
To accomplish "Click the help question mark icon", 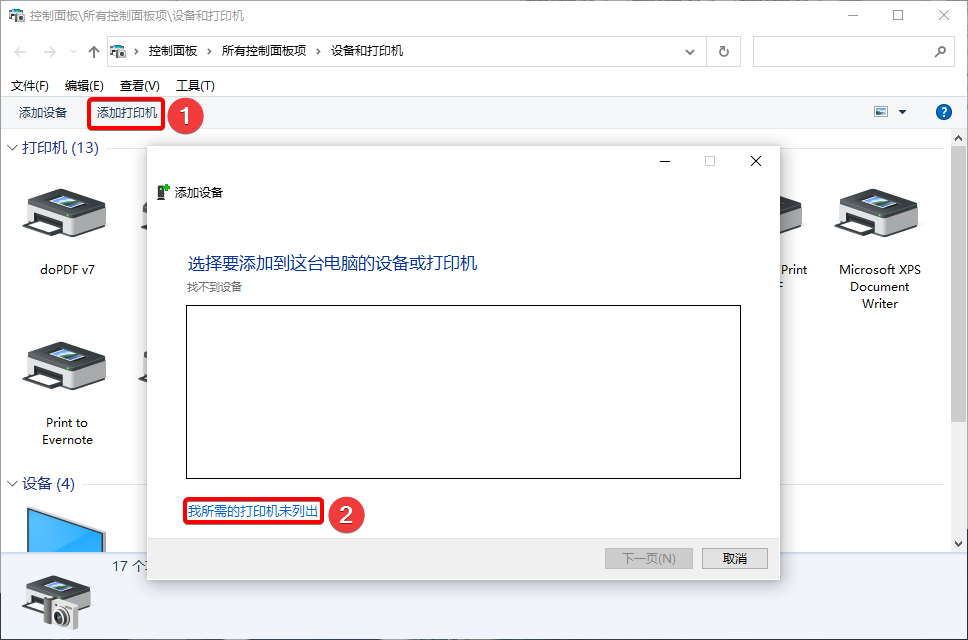I will click(x=943, y=112).
